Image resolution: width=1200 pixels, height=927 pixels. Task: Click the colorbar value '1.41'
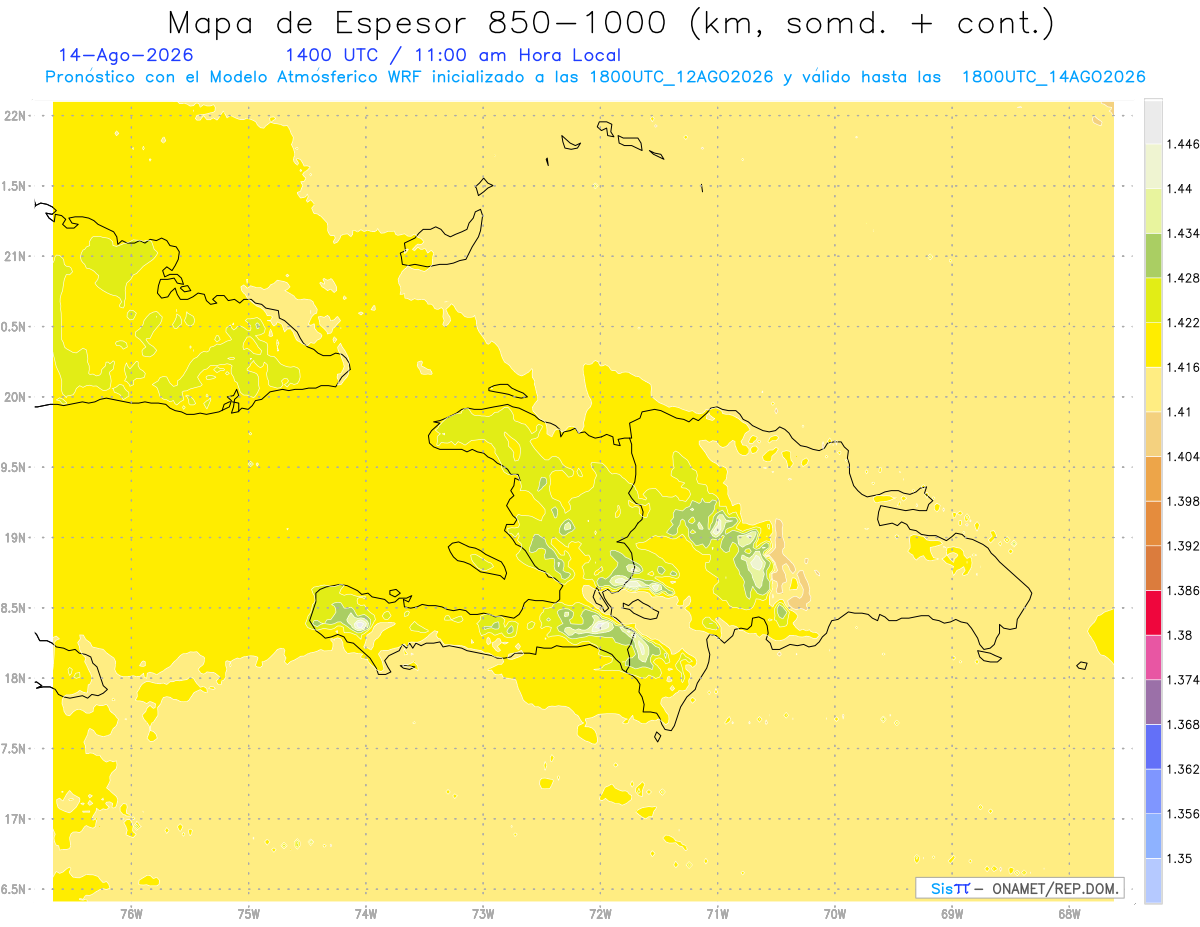coord(1180,412)
